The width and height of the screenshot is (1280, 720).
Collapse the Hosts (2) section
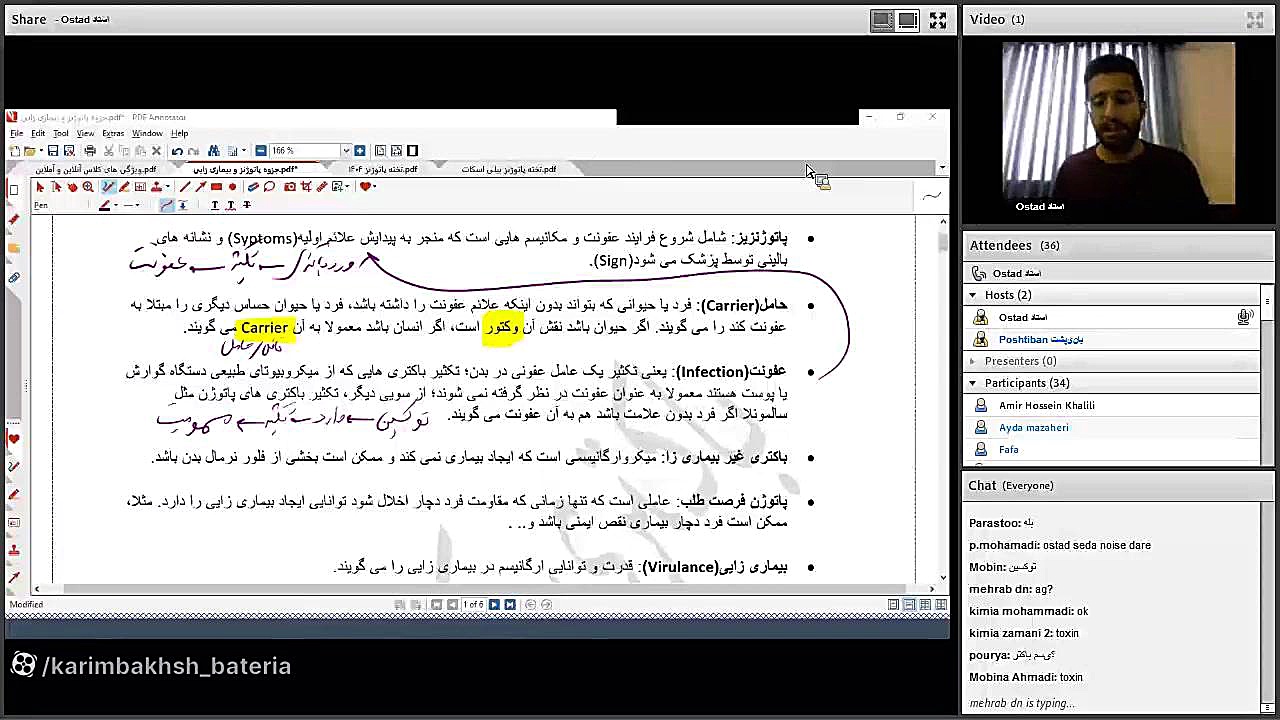point(974,295)
